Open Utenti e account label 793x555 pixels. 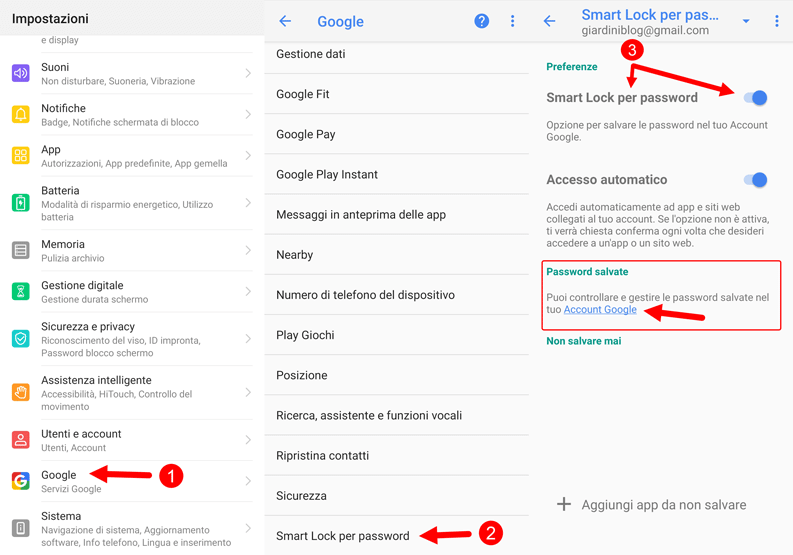(81, 434)
